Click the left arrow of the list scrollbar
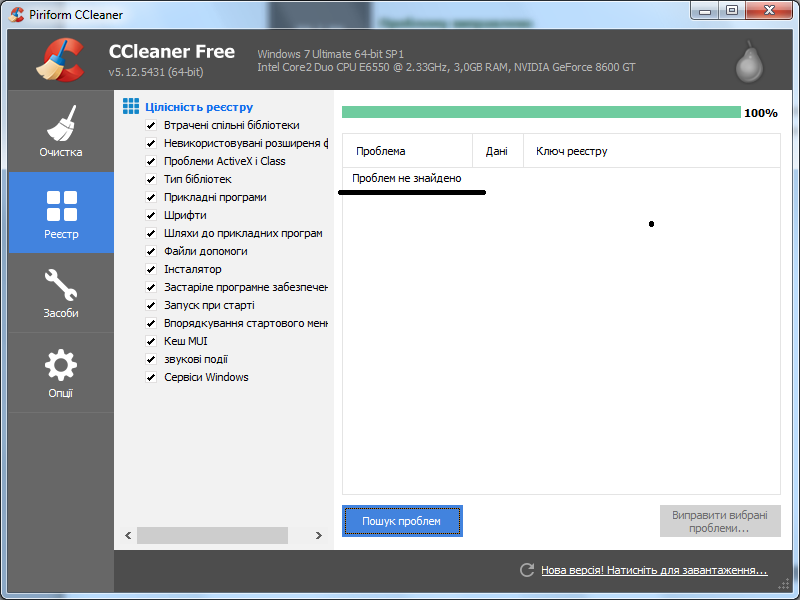 (x=128, y=535)
